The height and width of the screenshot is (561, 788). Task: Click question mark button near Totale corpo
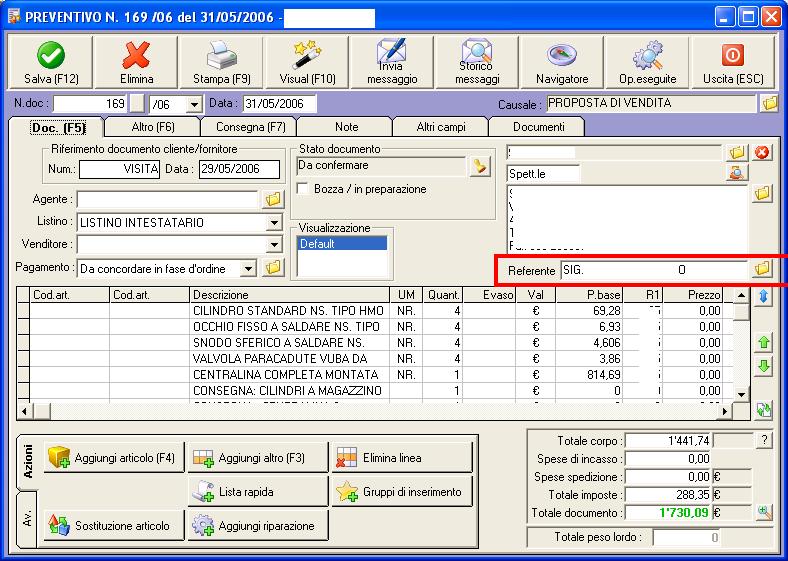click(764, 440)
